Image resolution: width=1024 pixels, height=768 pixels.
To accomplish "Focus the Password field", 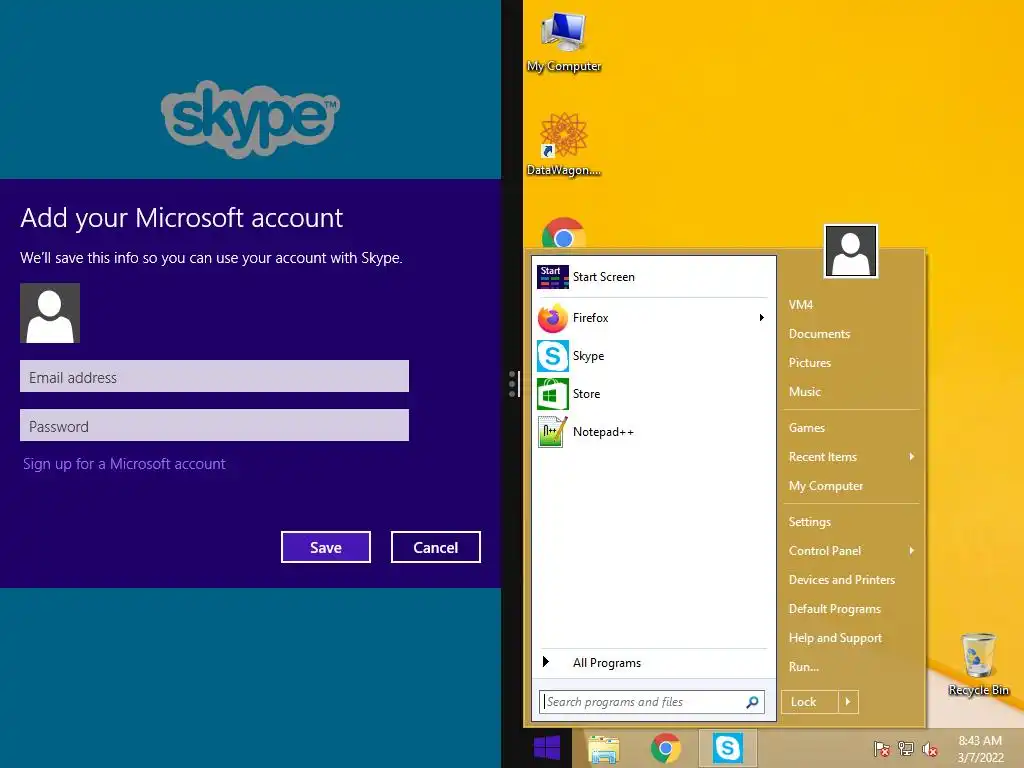I will point(214,425).
